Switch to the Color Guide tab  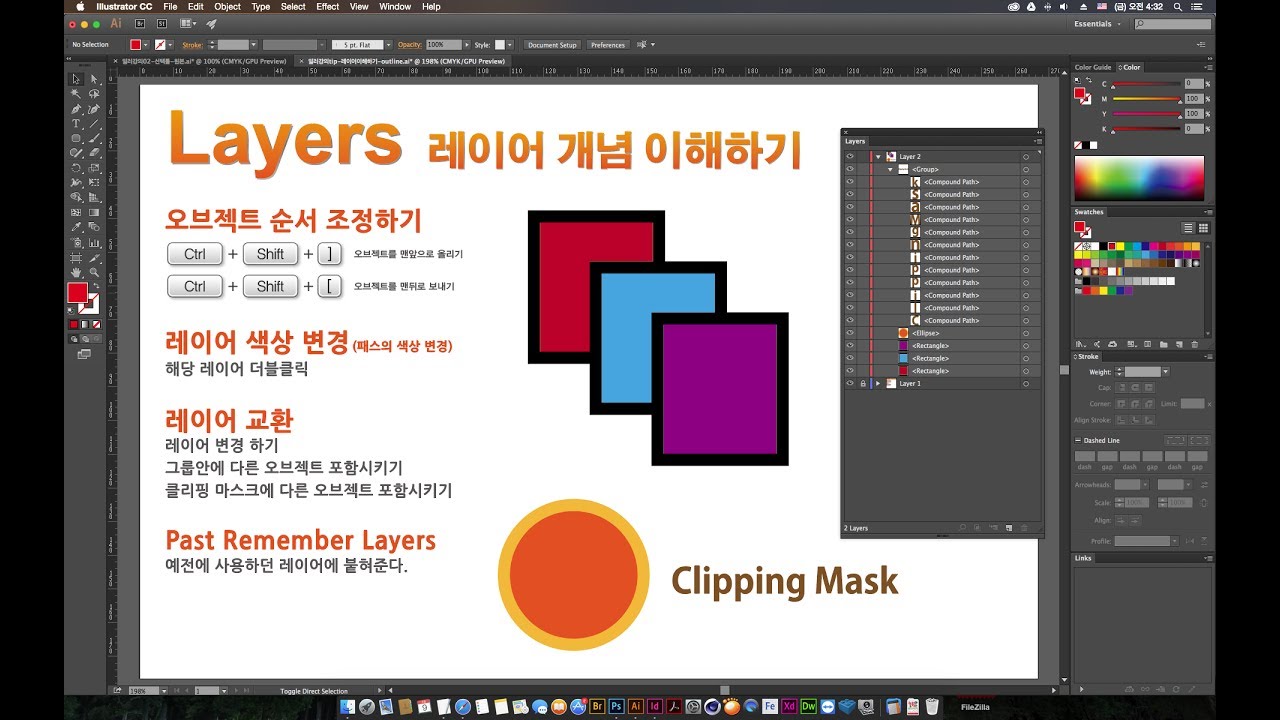click(x=1093, y=67)
